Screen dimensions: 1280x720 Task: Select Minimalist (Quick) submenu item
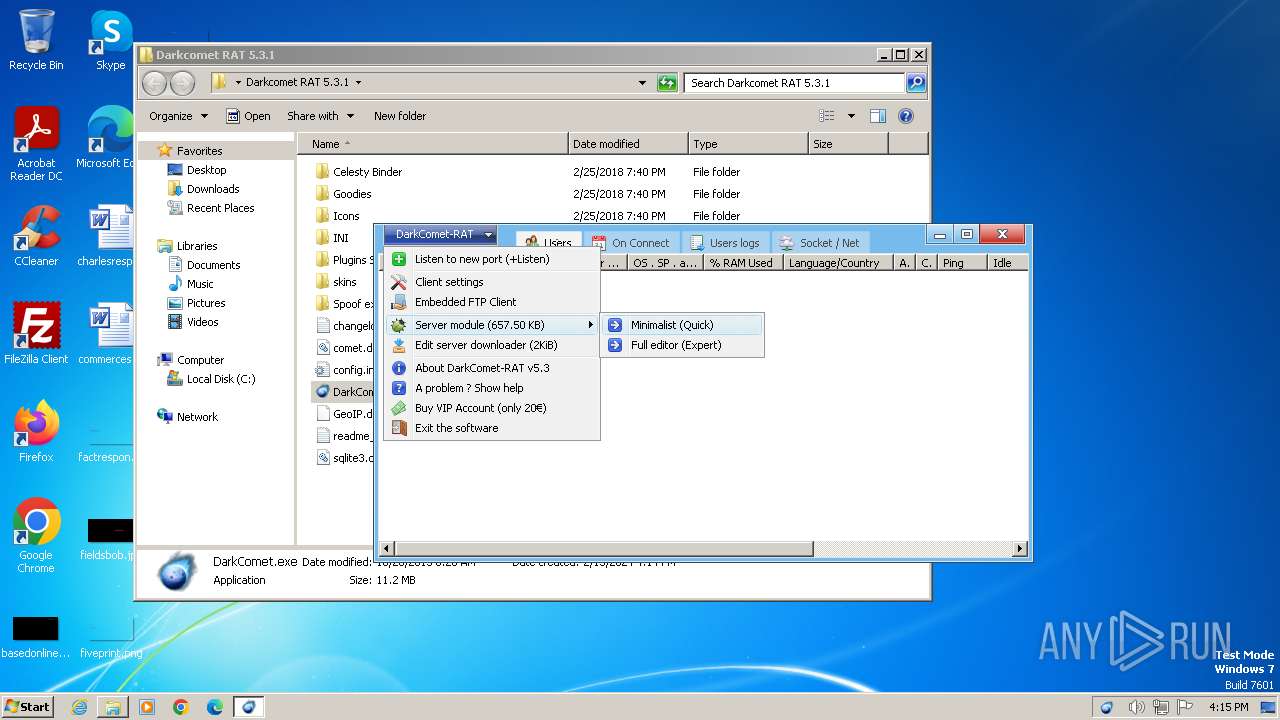[x=682, y=325]
